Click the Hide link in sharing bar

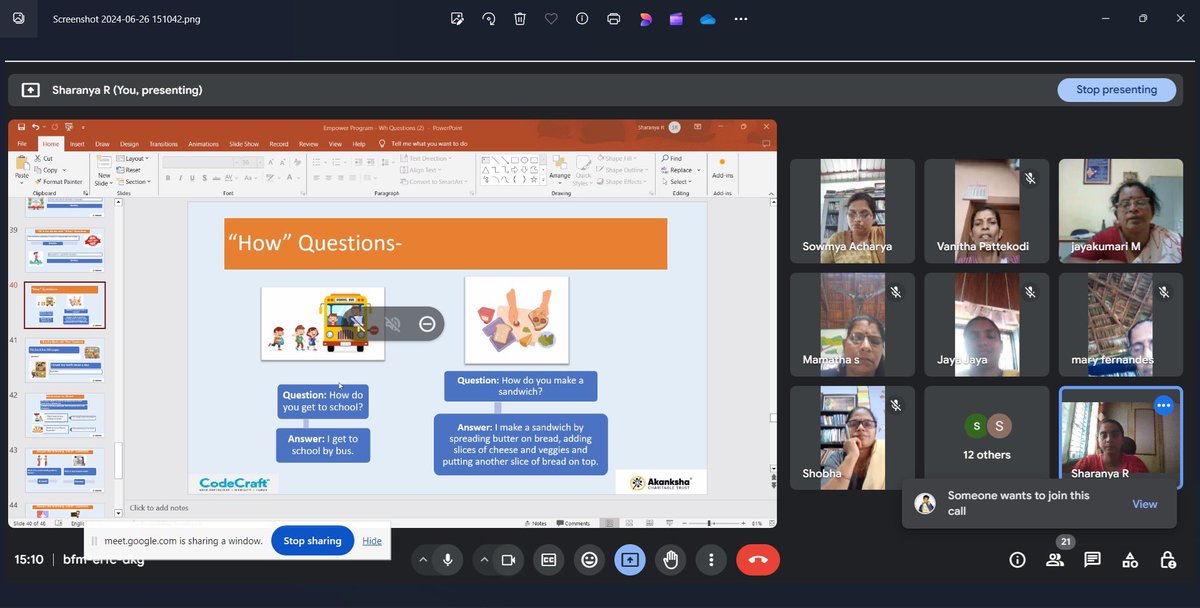click(x=372, y=541)
